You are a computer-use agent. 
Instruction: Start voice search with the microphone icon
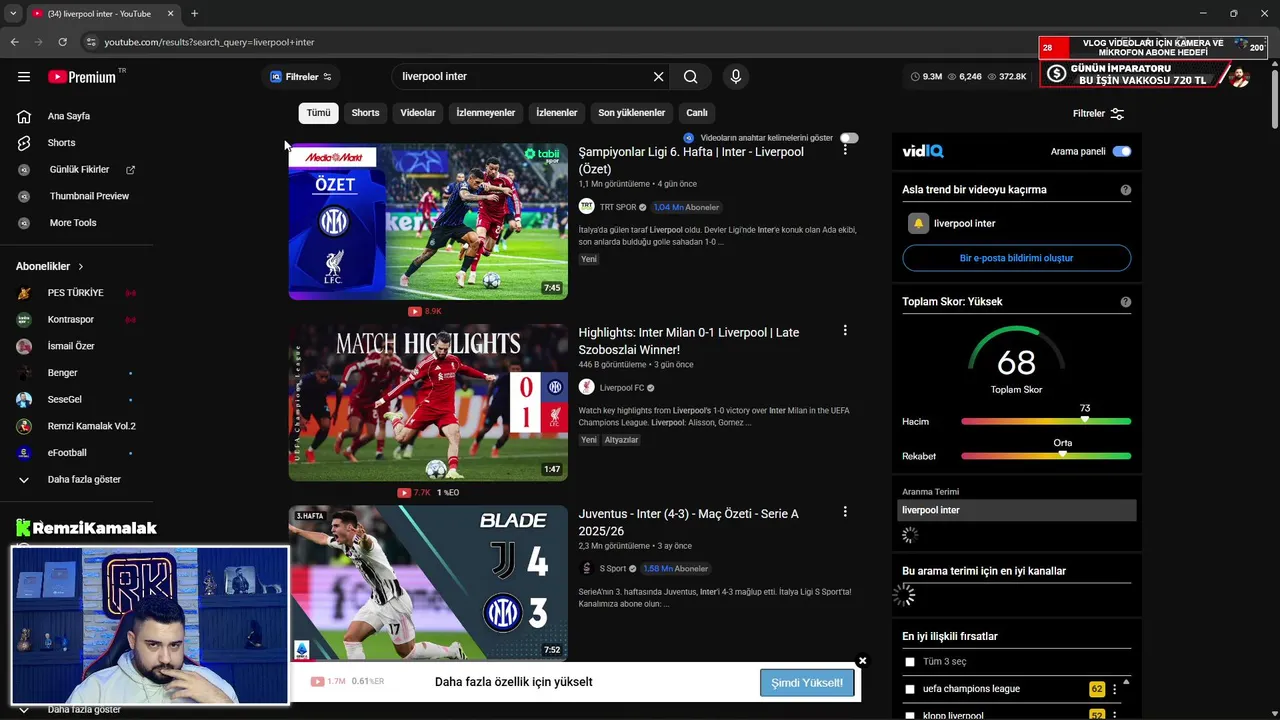(x=736, y=77)
